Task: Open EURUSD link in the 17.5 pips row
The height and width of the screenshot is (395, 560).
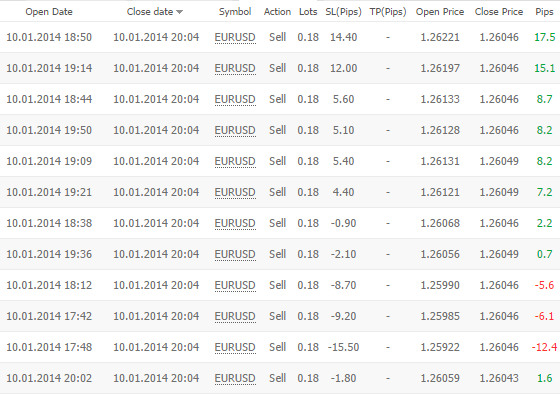Action: (x=235, y=38)
